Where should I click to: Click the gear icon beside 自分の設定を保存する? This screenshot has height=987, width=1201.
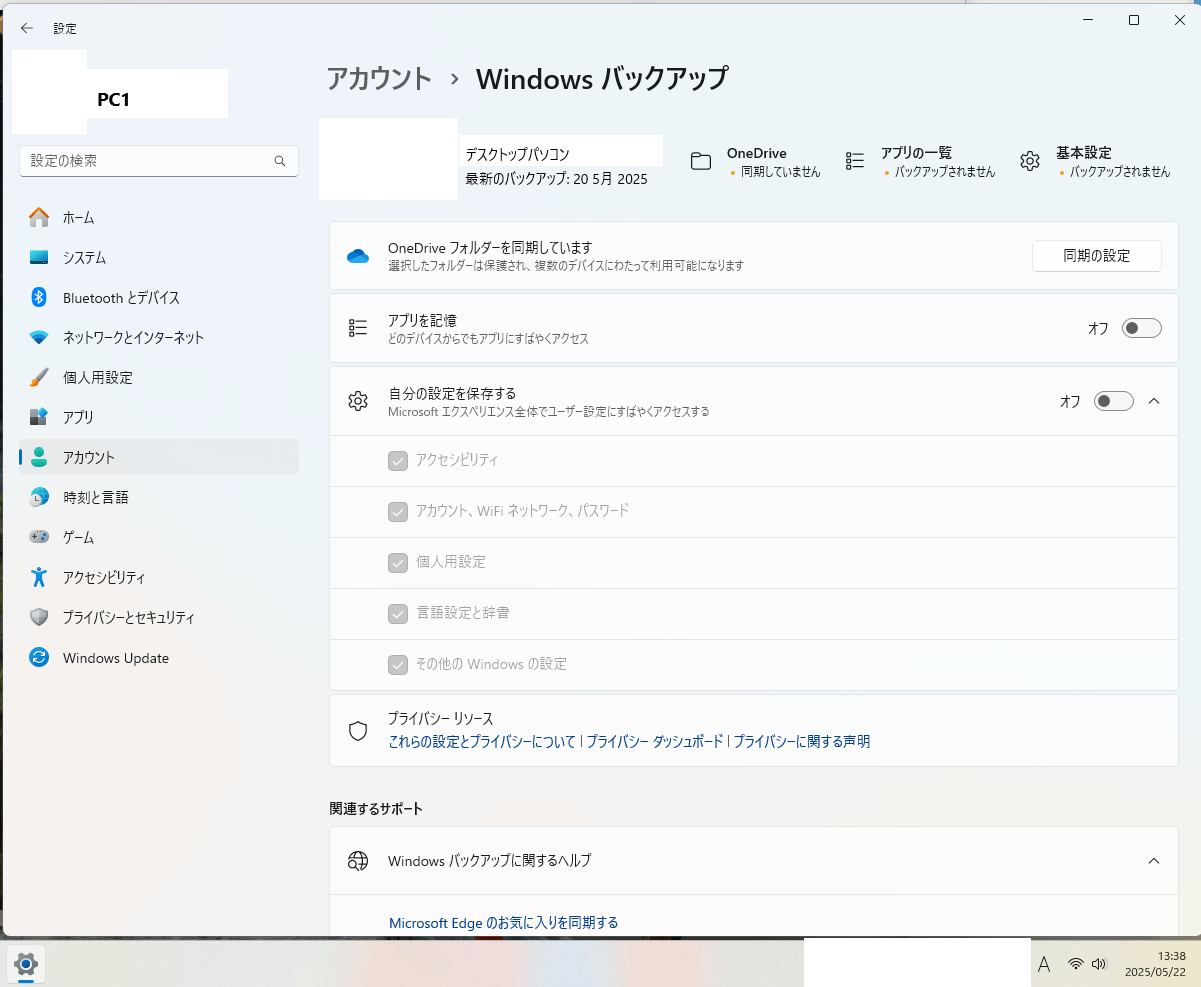[358, 401]
